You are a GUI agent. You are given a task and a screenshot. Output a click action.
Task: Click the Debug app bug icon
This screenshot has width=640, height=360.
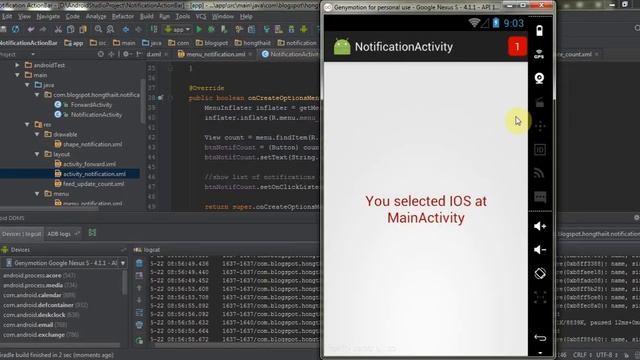coord(211,29)
